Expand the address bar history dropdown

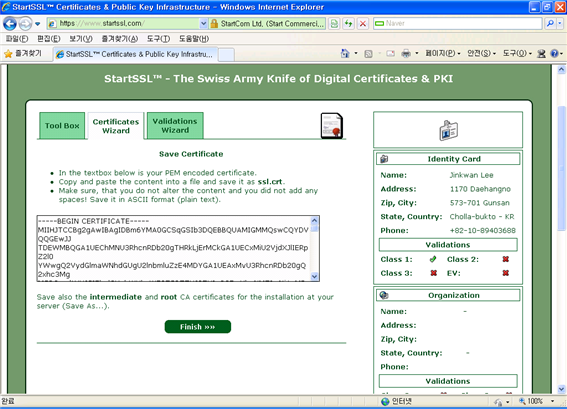(204, 24)
